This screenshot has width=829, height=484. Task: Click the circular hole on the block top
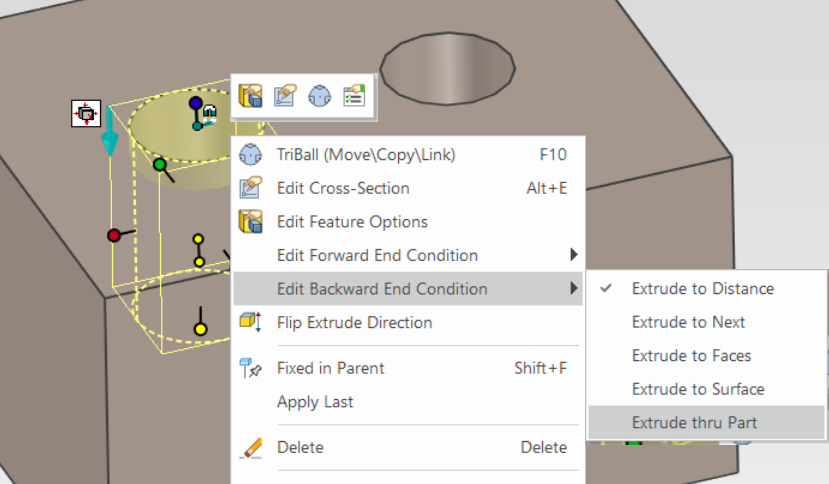click(447, 70)
